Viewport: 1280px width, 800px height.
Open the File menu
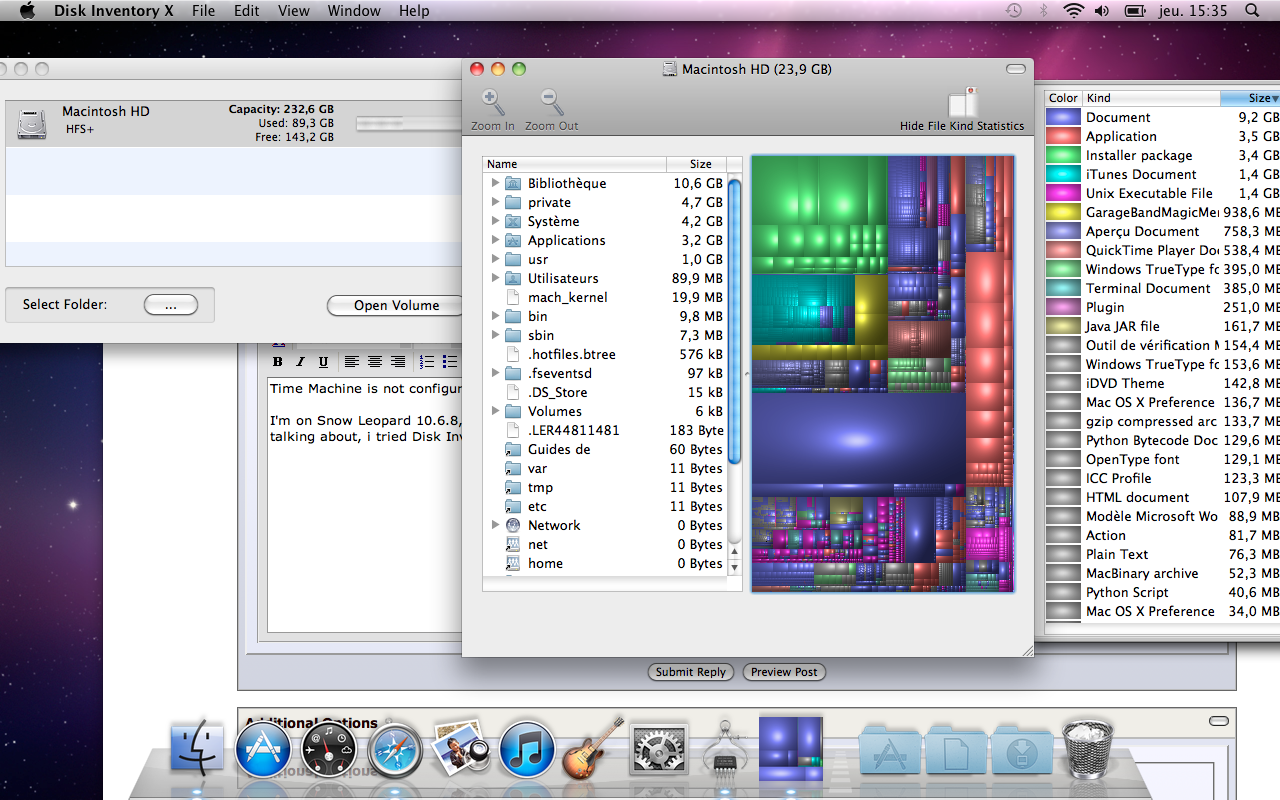[x=203, y=11]
